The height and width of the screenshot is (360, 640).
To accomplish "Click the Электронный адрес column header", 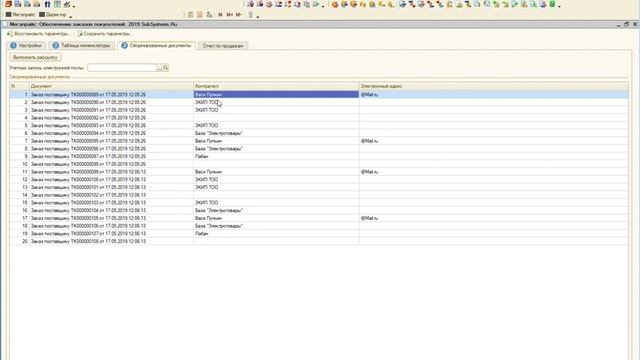I will point(493,86).
